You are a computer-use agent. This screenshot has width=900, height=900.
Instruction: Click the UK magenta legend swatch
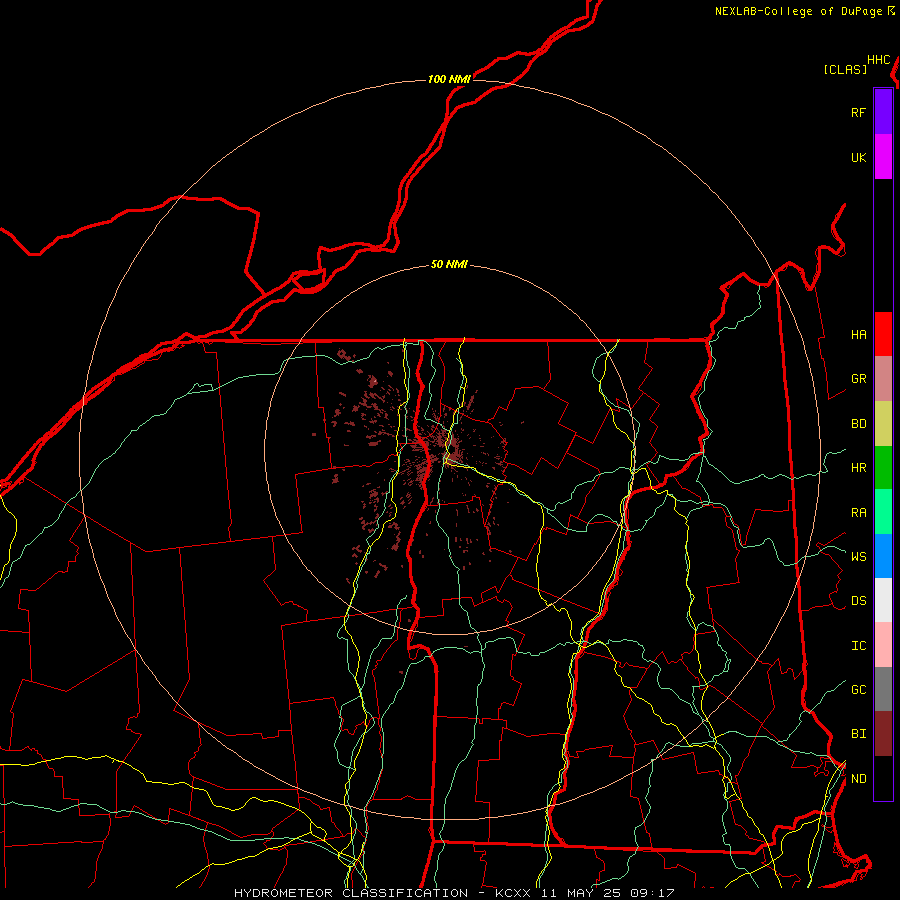pos(883,157)
